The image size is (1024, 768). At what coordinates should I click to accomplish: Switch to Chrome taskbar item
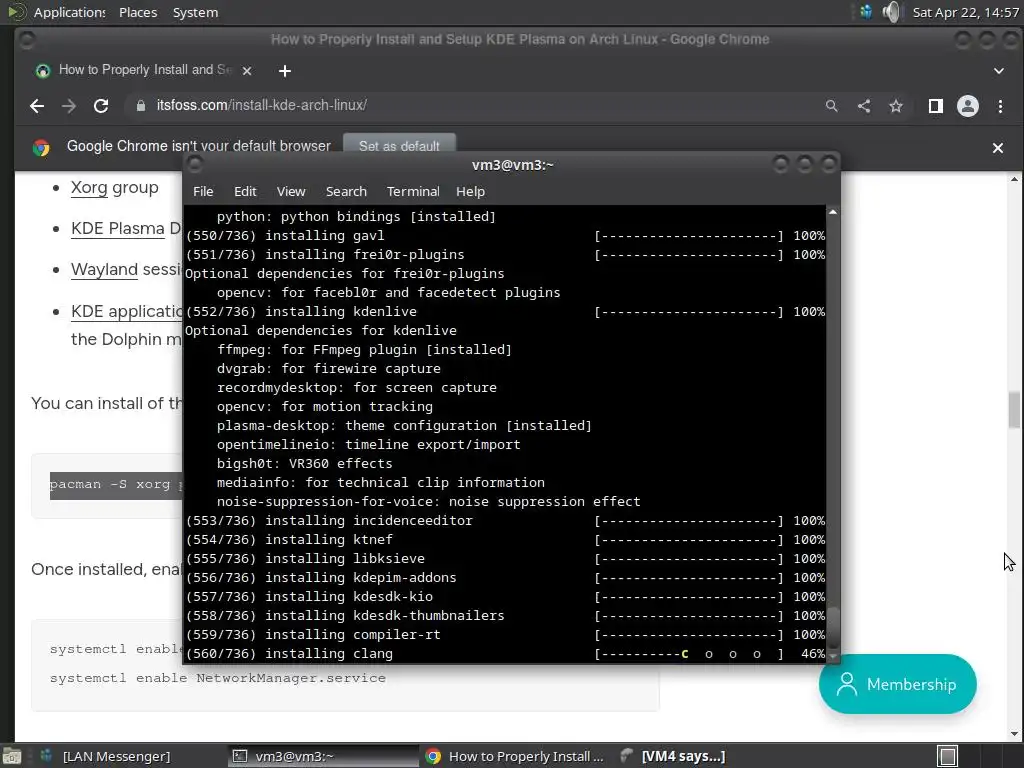coord(514,756)
